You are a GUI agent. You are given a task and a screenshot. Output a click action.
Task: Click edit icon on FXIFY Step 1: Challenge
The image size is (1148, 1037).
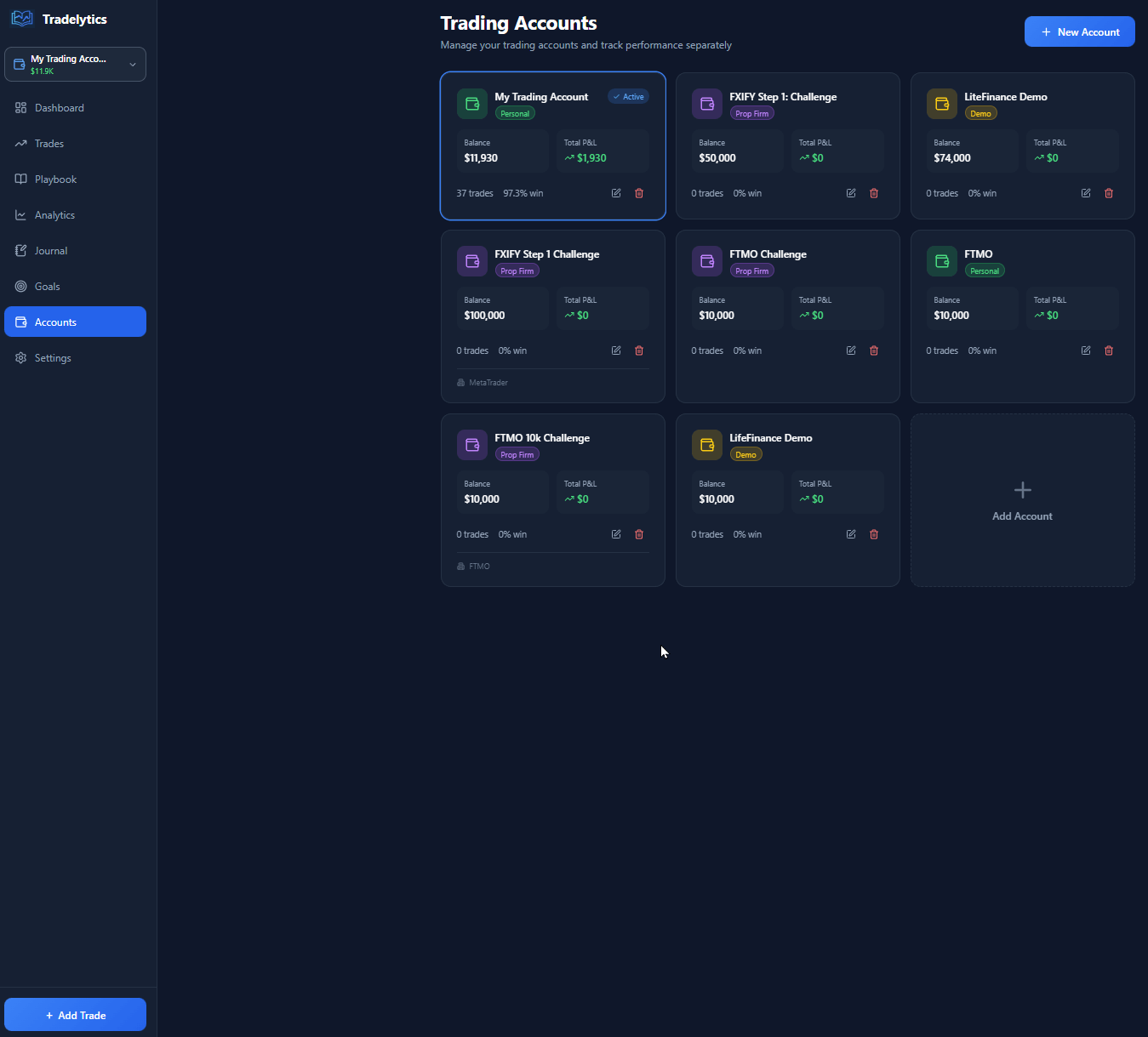click(851, 193)
